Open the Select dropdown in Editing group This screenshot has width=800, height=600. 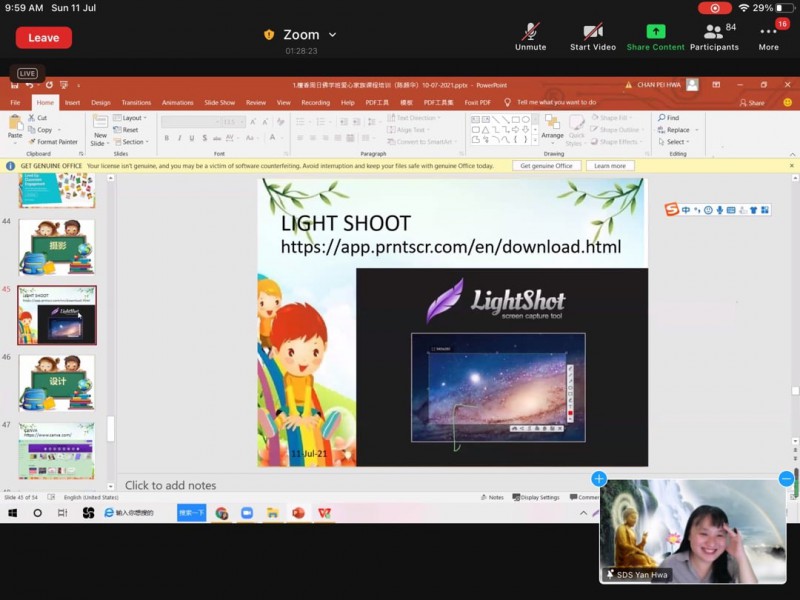coord(676,142)
